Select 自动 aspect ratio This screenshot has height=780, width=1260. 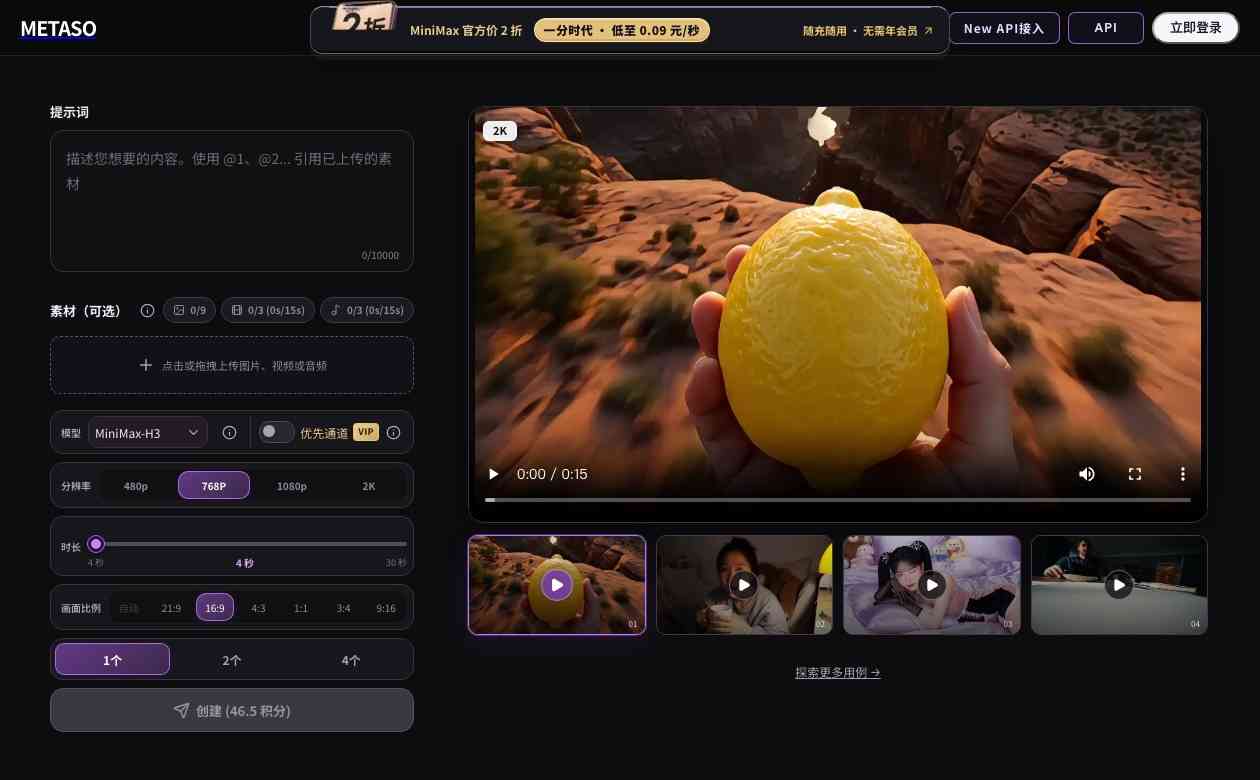point(129,608)
